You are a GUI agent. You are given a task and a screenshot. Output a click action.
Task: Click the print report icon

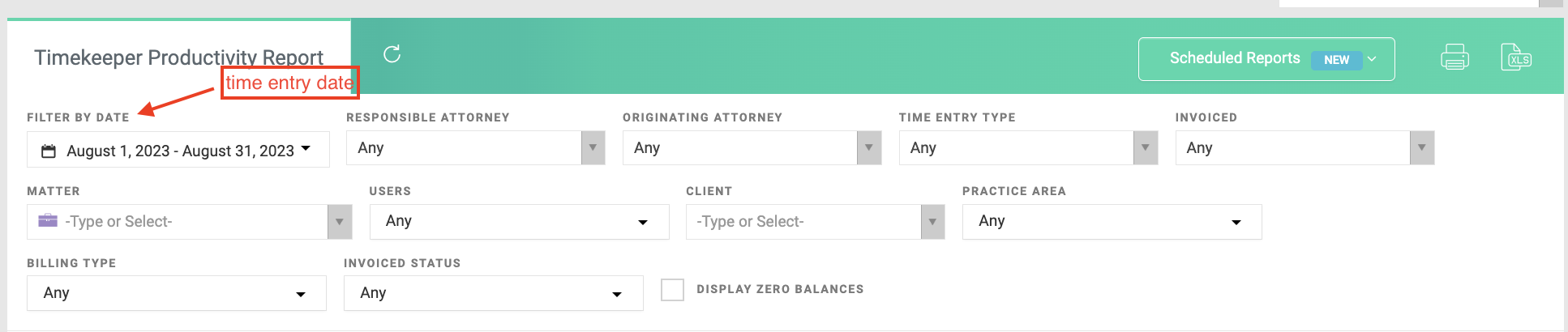(x=1454, y=57)
